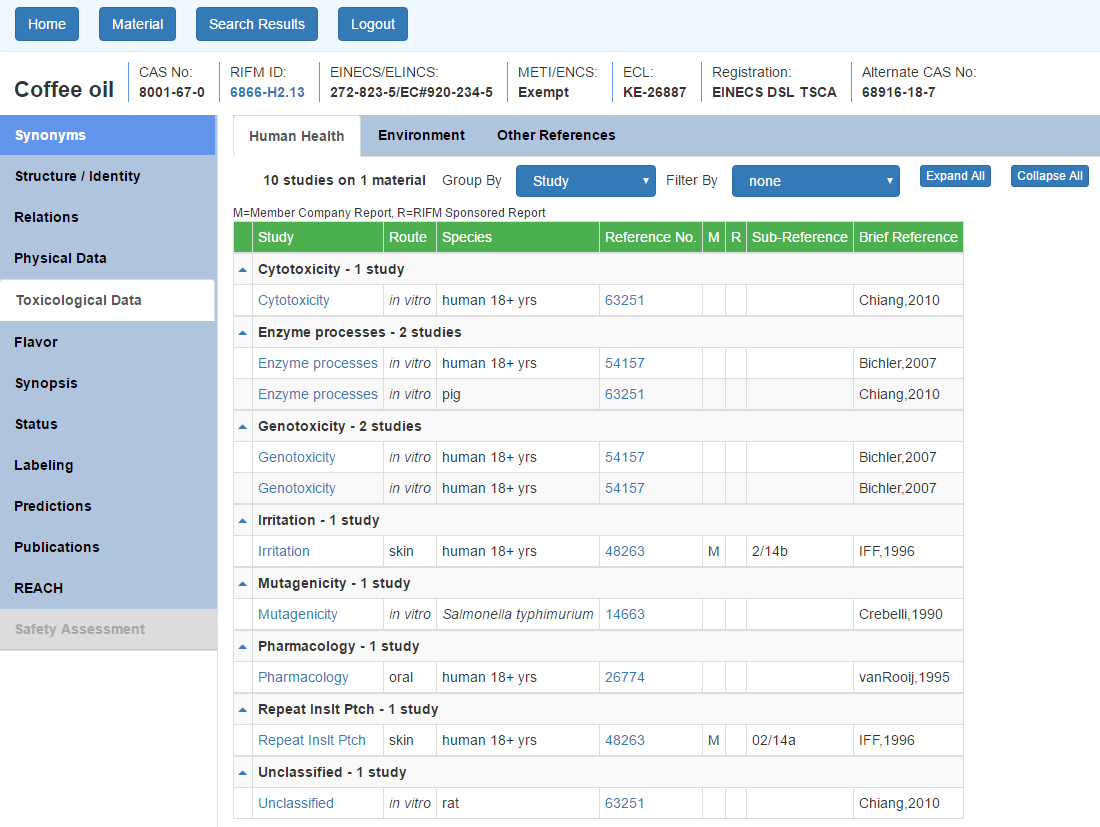Click the Reference No. column header
Image resolution: width=1100 pixels, height=827 pixels.
[651, 237]
